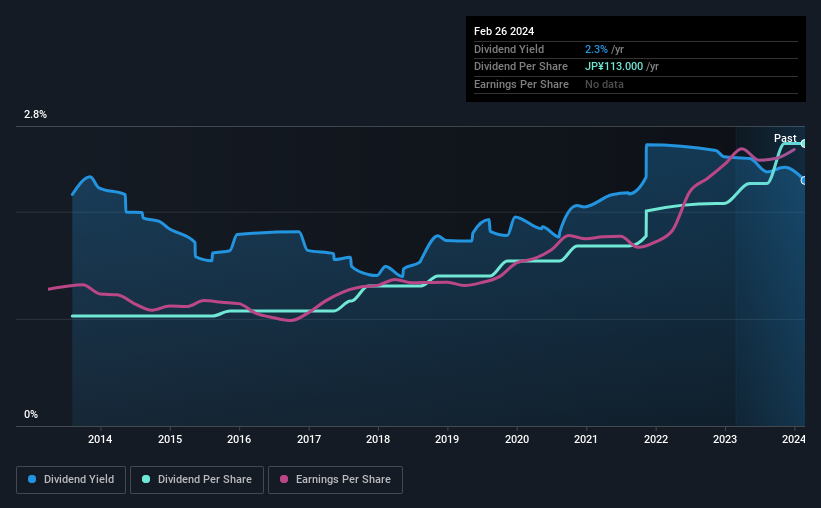Click the tooltip Dividend Yield row label

point(509,49)
